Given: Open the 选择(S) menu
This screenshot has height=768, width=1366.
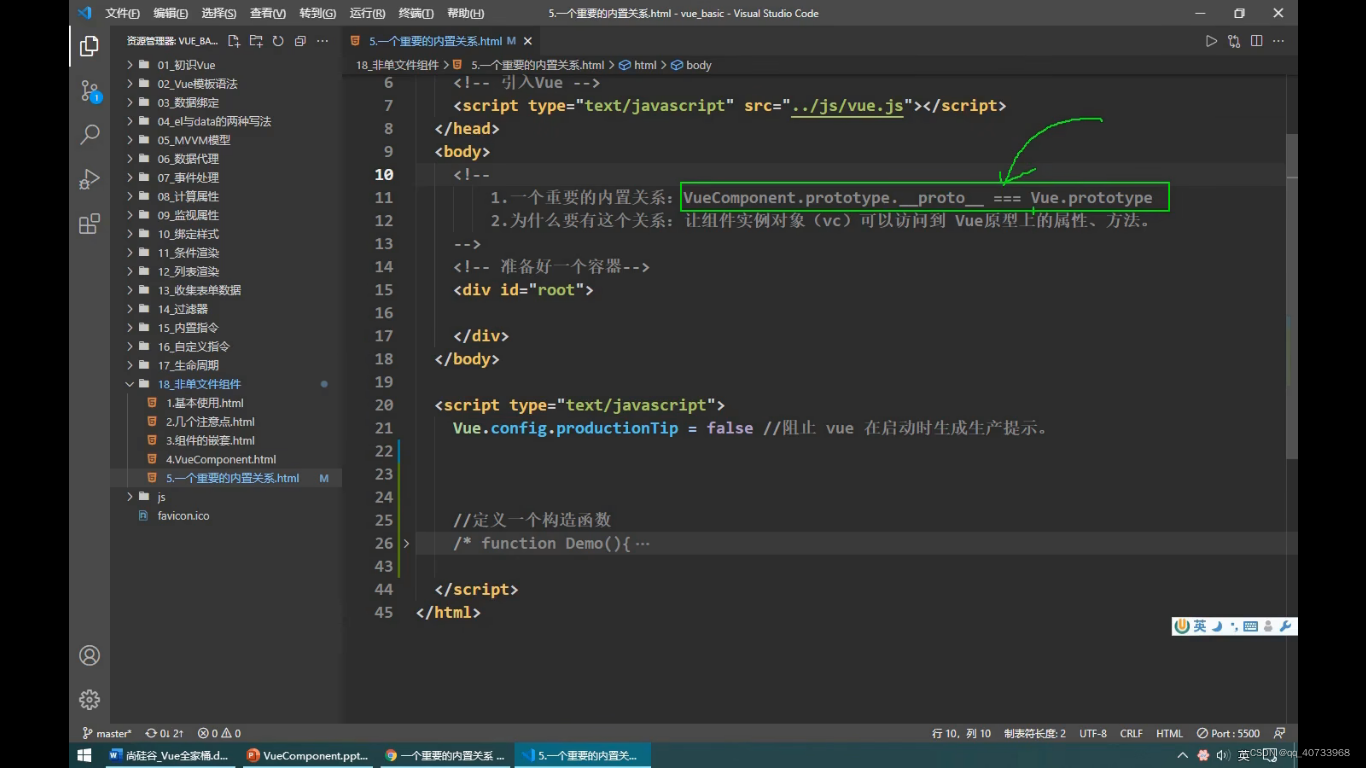Looking at the screenshot, I should click(x=218, y=13).
